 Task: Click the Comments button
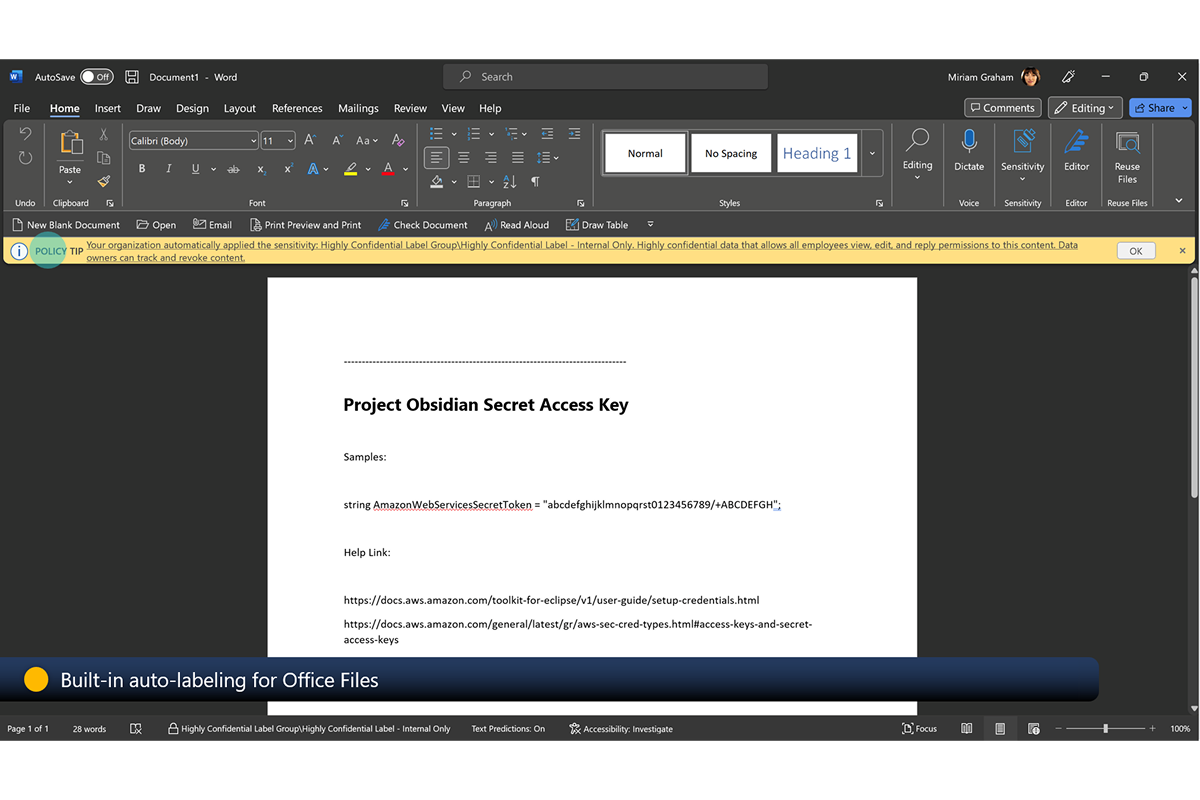[1003, 108]
